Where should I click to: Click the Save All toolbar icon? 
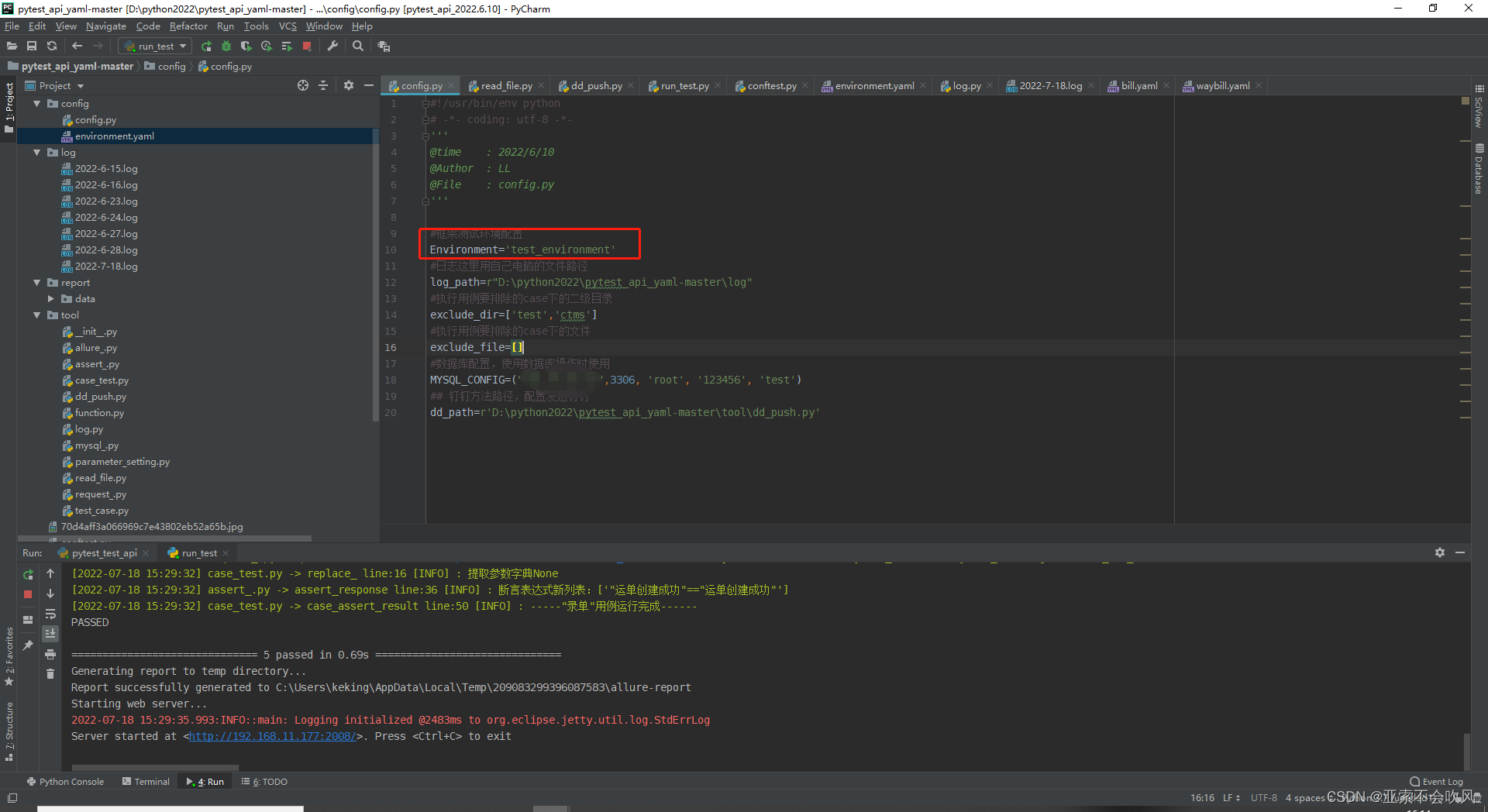pyautogui.click(x=32, y=46)
